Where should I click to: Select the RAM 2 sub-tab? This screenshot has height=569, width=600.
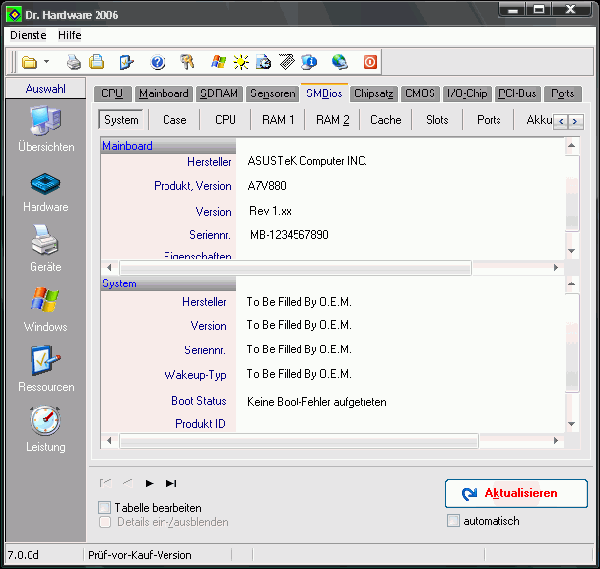click(333, 120)
